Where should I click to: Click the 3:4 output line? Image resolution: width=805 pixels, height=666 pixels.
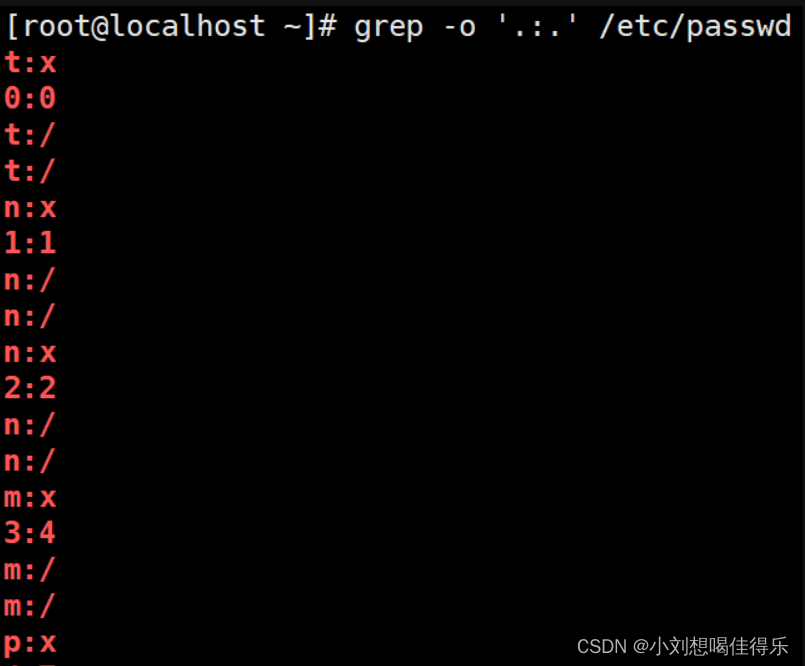[30, 532]
